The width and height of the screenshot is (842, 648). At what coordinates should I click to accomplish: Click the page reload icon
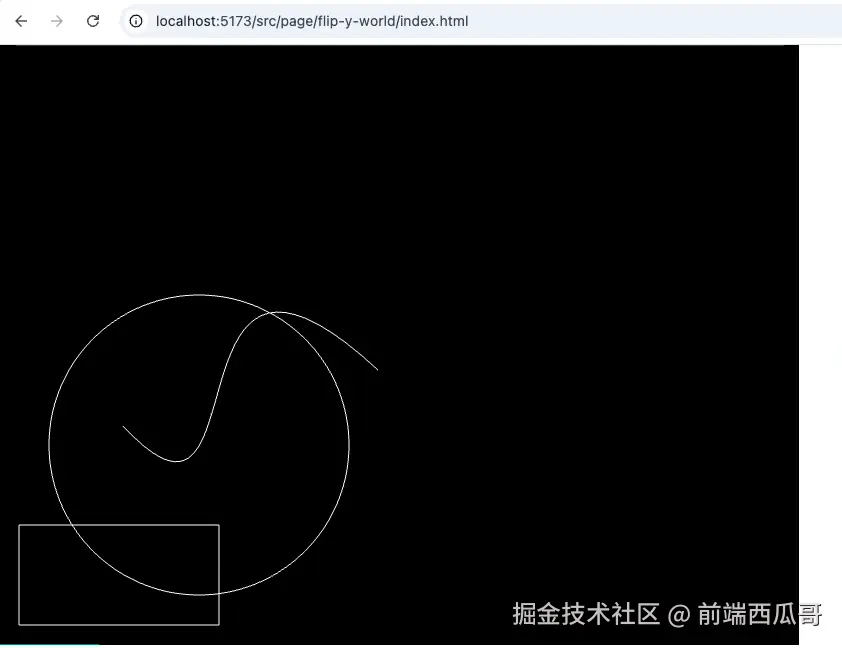point(93,20)
